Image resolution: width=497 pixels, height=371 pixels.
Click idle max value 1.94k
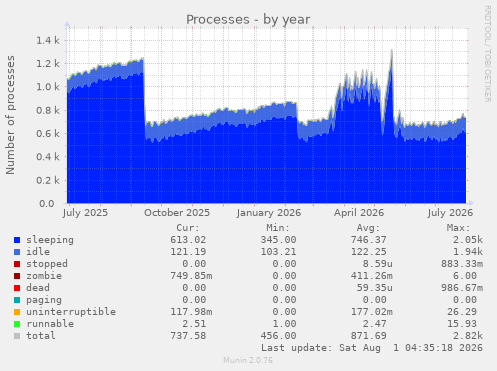pyautogui.click(x=468, y=252)
